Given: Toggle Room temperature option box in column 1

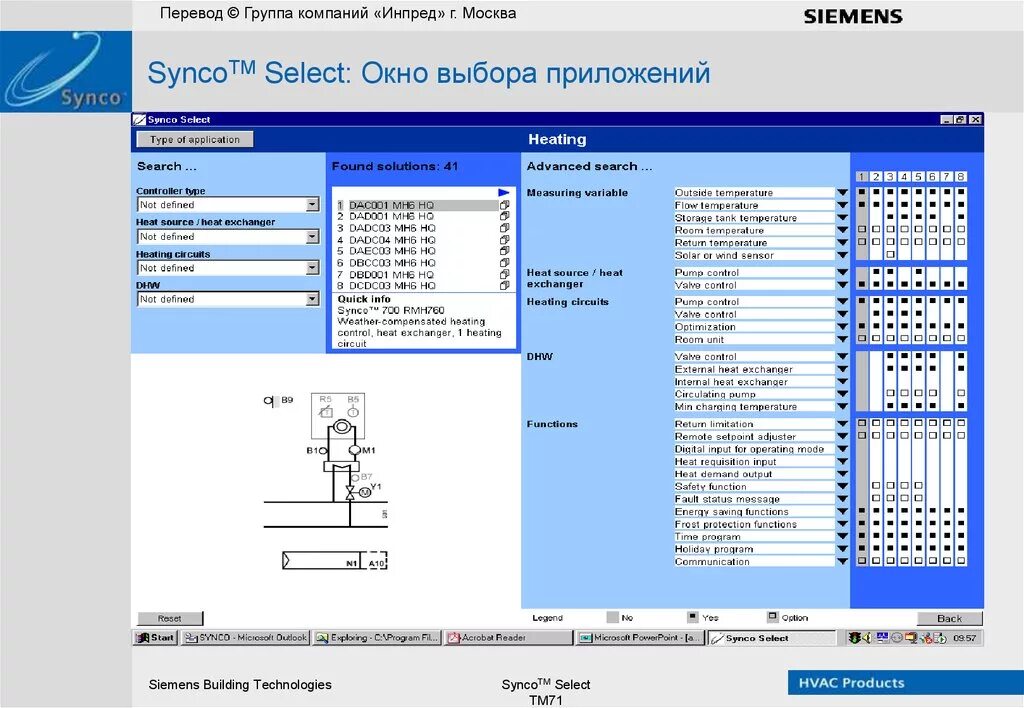Looking at the screenshot, I should point(862,229).
